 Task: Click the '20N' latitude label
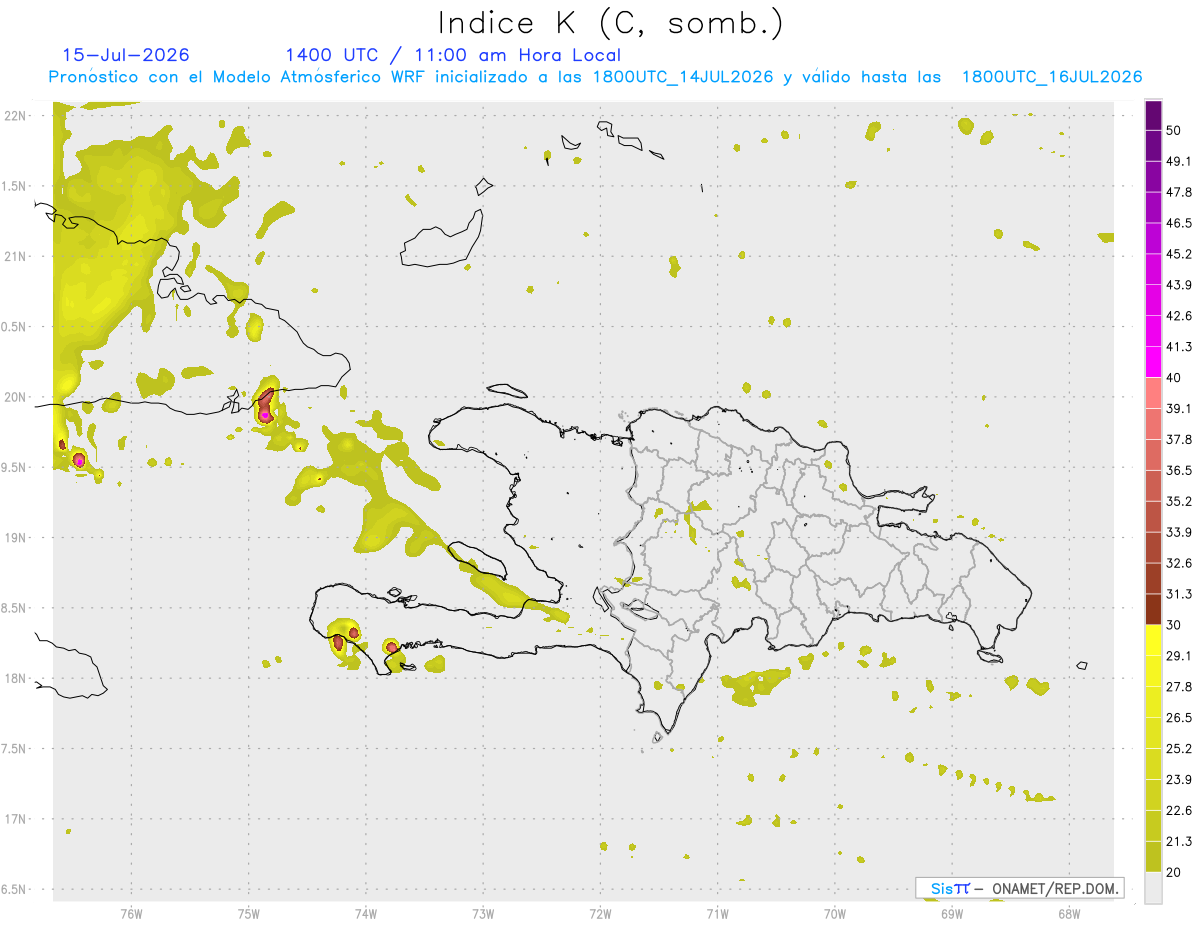coord(16,397)
